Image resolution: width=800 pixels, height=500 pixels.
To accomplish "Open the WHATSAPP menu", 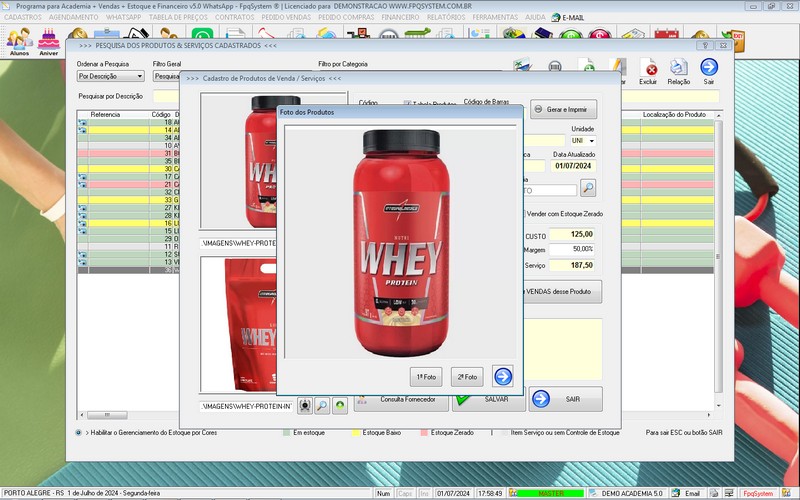I will point(123,17).
